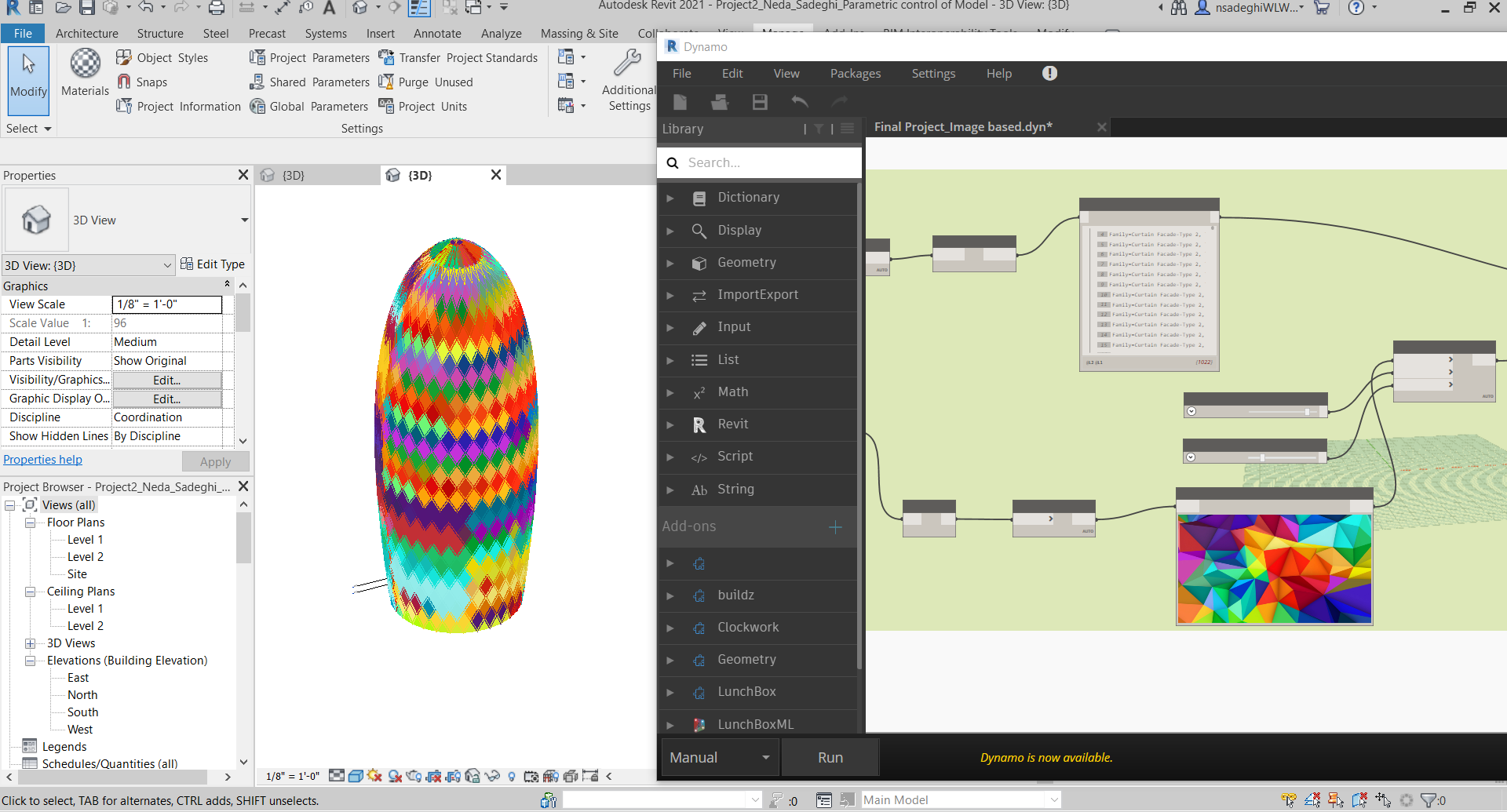
Task: Toggle shadows in the view control bar
Action: (x=395, y=776)
